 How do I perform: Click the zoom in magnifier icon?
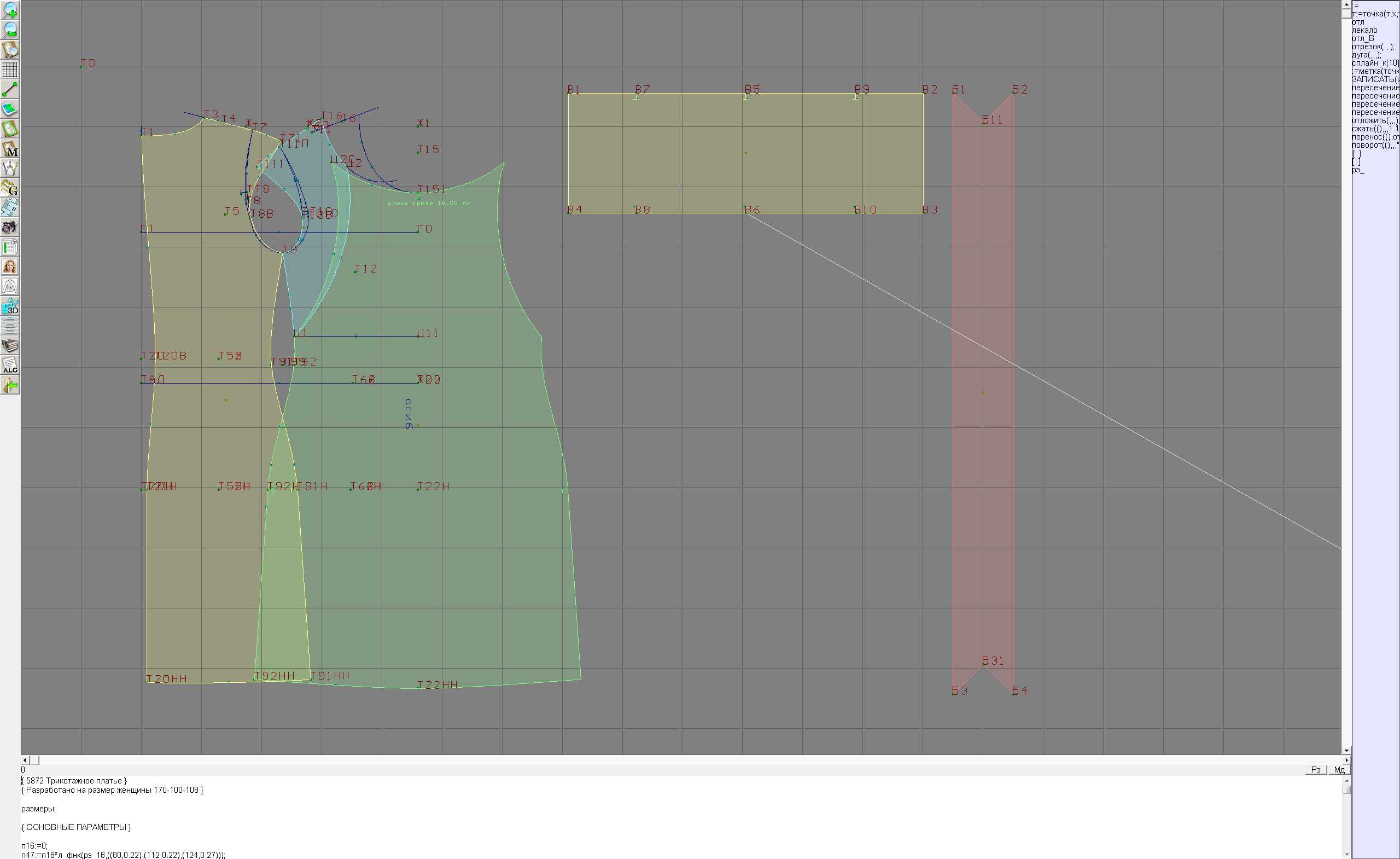pos(10,10)
